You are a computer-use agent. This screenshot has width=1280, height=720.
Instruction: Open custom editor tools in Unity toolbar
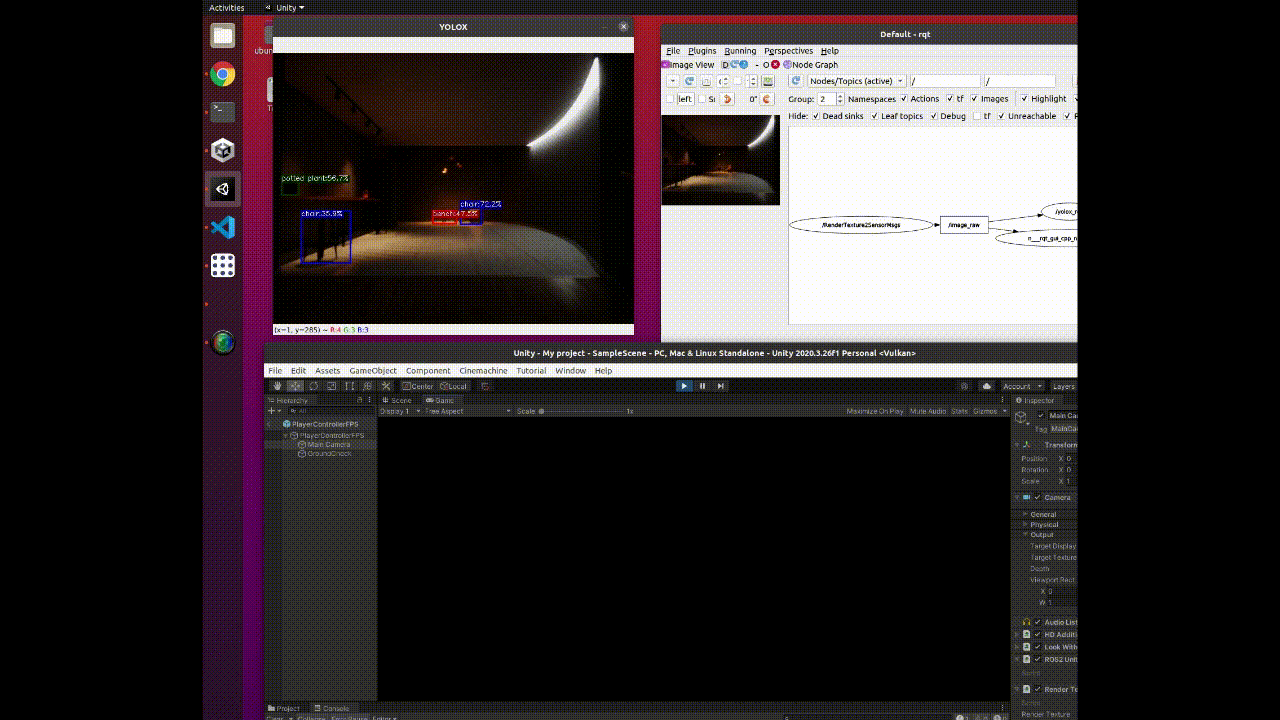pyautogui.click(x=386, y=386)
